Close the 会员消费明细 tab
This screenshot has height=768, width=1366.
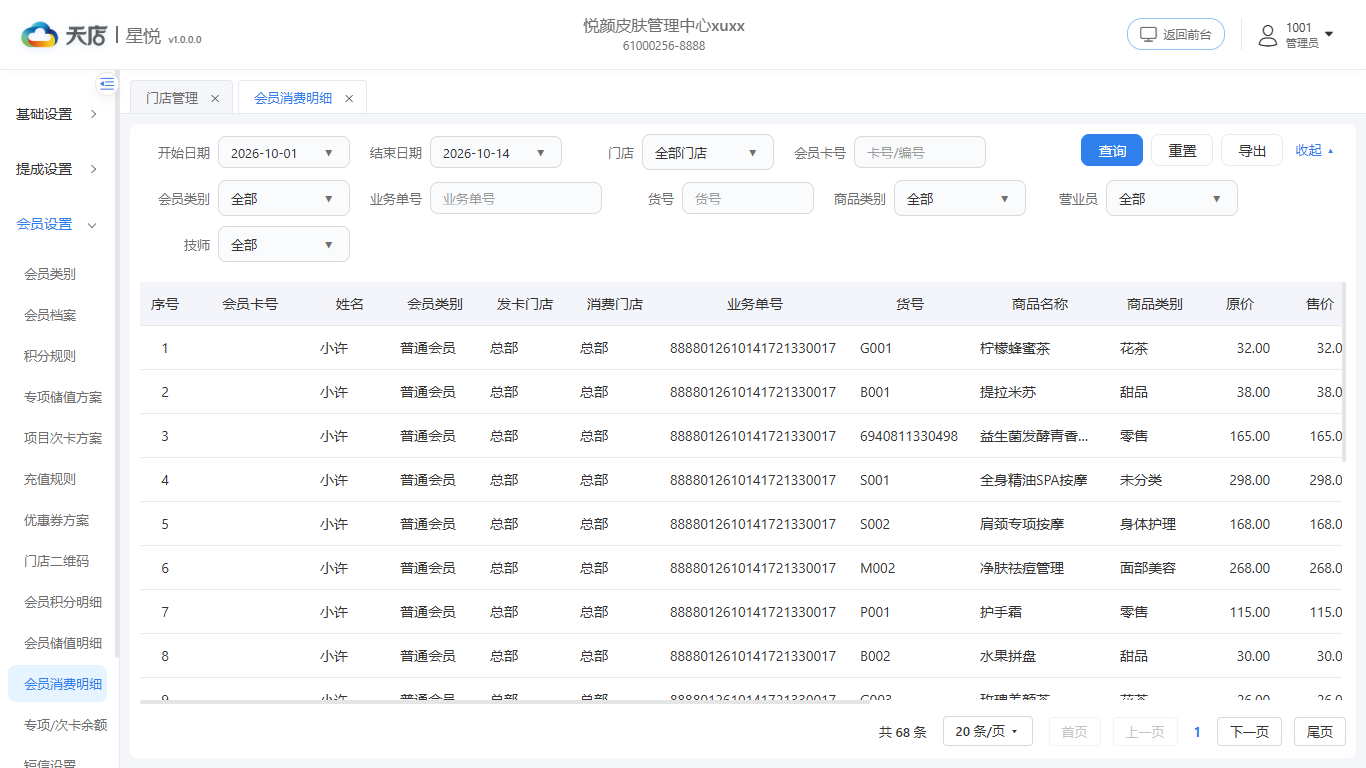[349, 98]
